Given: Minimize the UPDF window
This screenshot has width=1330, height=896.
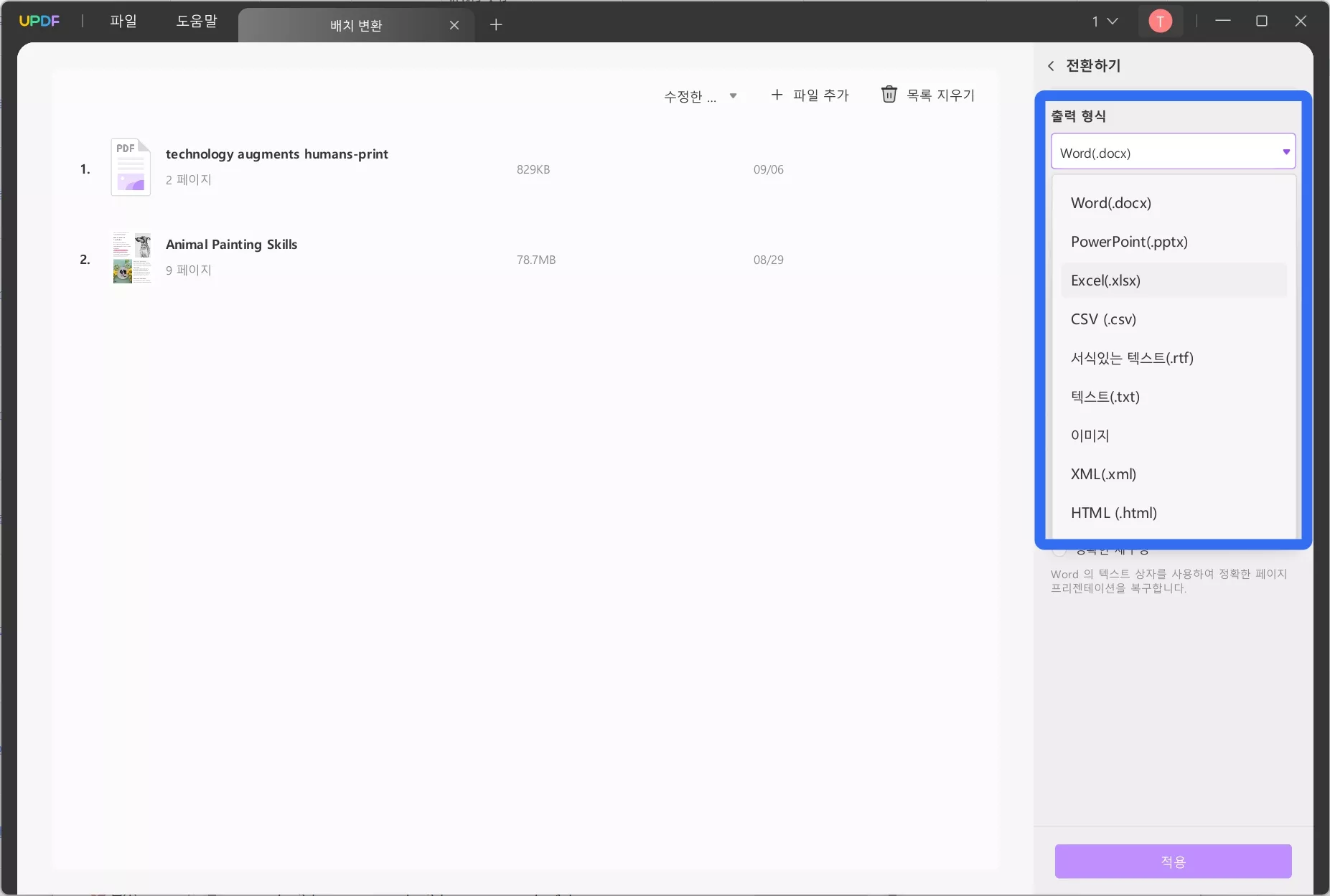Looking at the screenshot, I should click(1223, 22).
